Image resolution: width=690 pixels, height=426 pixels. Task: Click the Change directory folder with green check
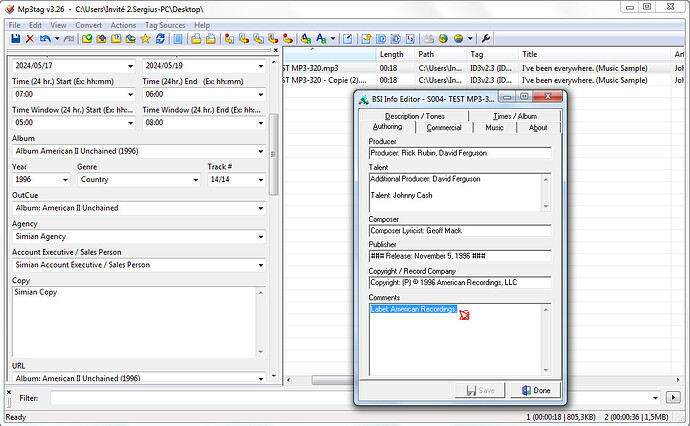click(87, 39)
